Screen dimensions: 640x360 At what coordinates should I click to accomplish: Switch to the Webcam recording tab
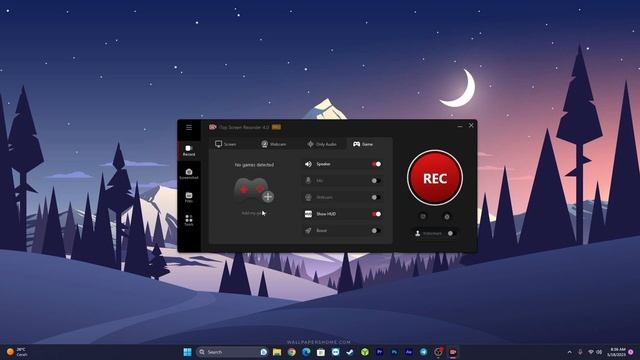(x=273, y=144)
